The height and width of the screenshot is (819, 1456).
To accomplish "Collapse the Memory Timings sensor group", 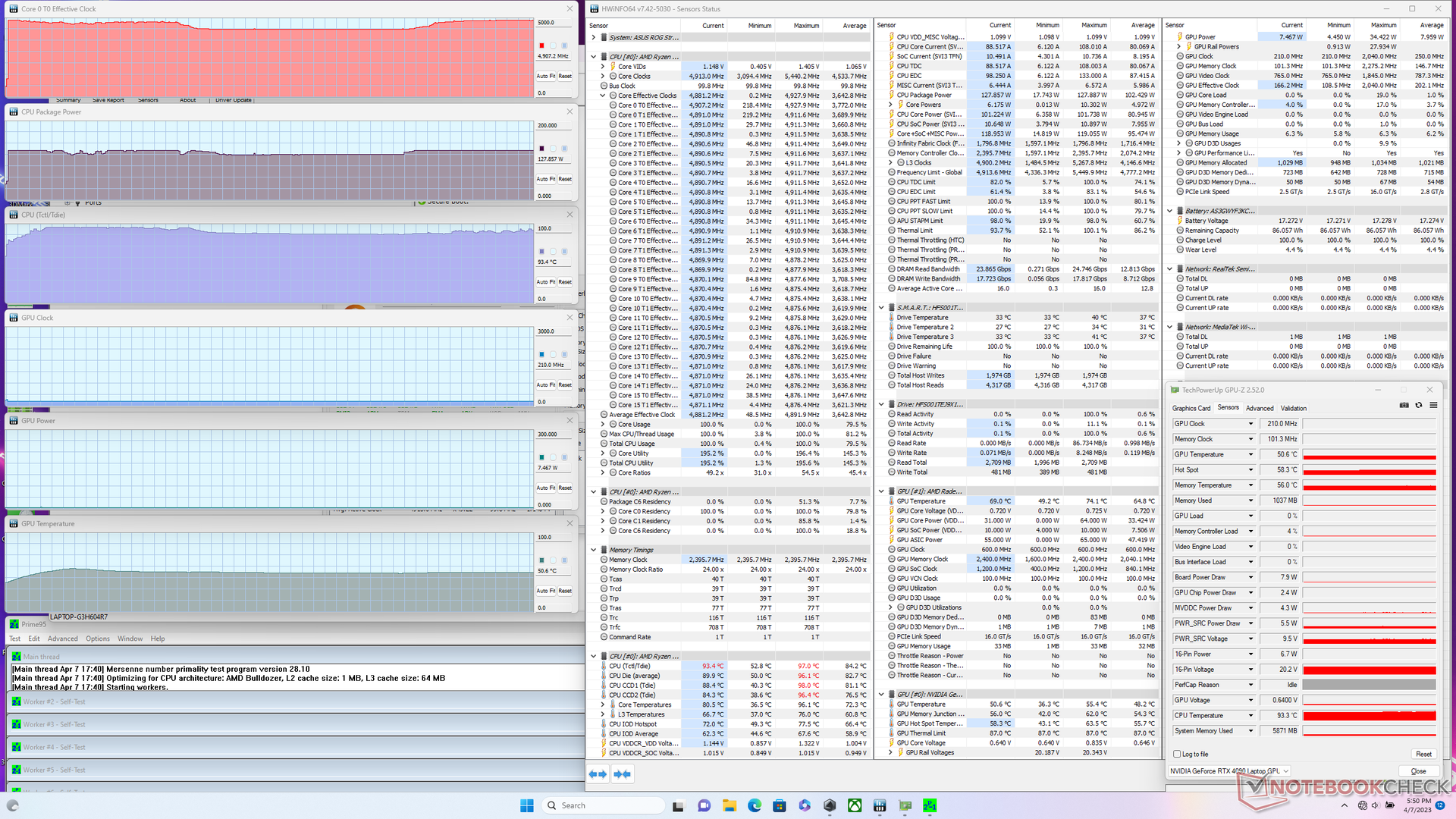I will [x=594, y=550].
